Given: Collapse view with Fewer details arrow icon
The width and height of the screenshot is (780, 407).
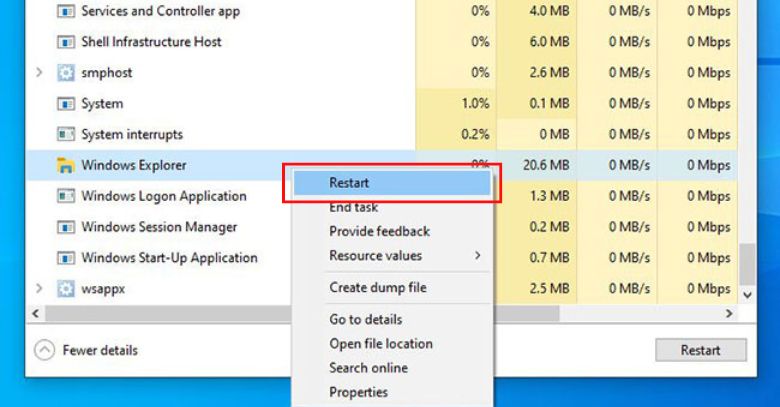Looking at the screenshot, I should [44, 350].
